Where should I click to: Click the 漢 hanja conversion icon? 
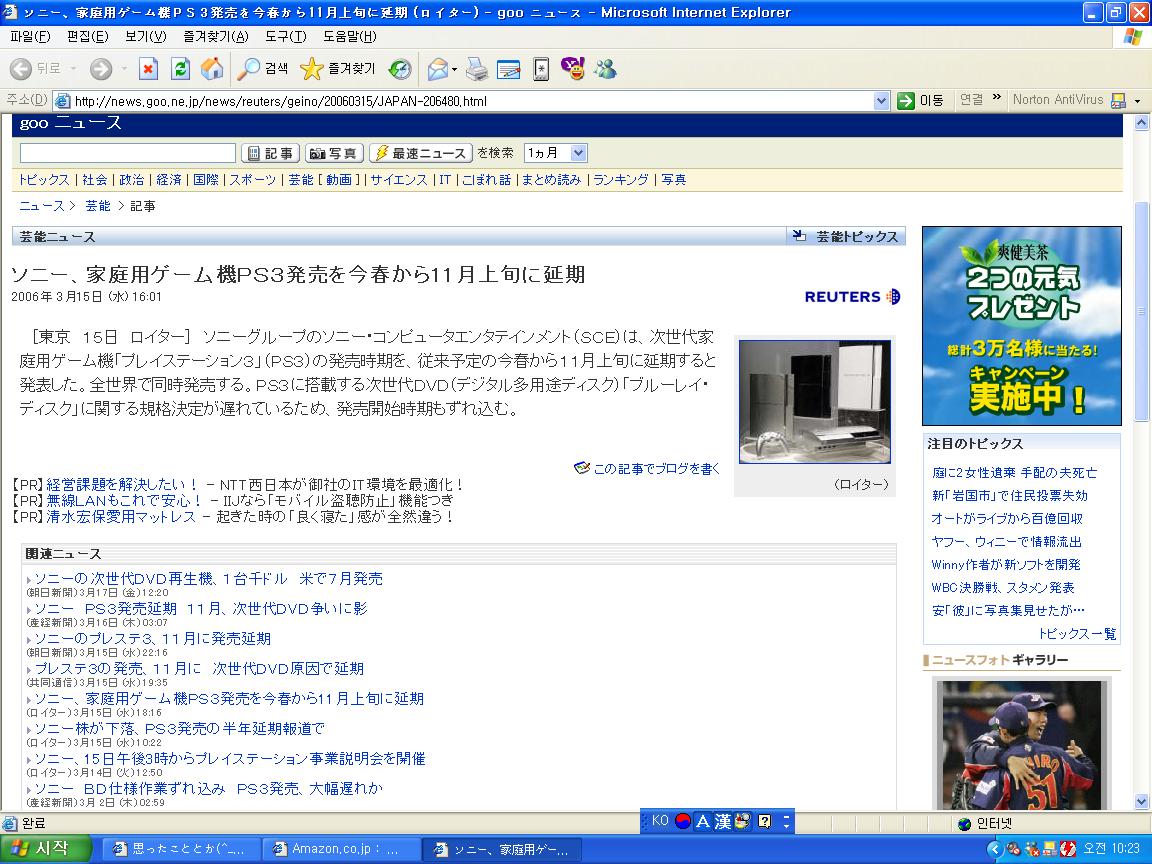click(x=723, y=821)
